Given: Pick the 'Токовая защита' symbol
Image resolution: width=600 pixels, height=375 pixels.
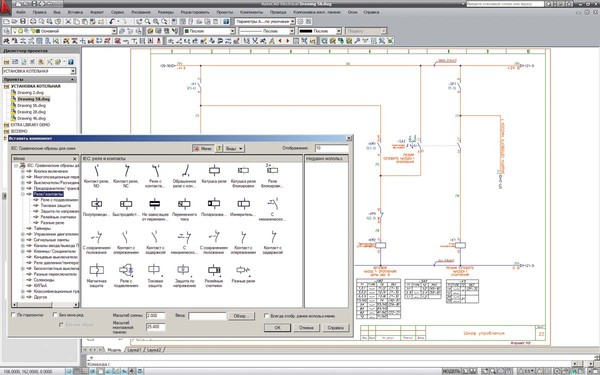Looking at the screenshot, I should 155,275.
